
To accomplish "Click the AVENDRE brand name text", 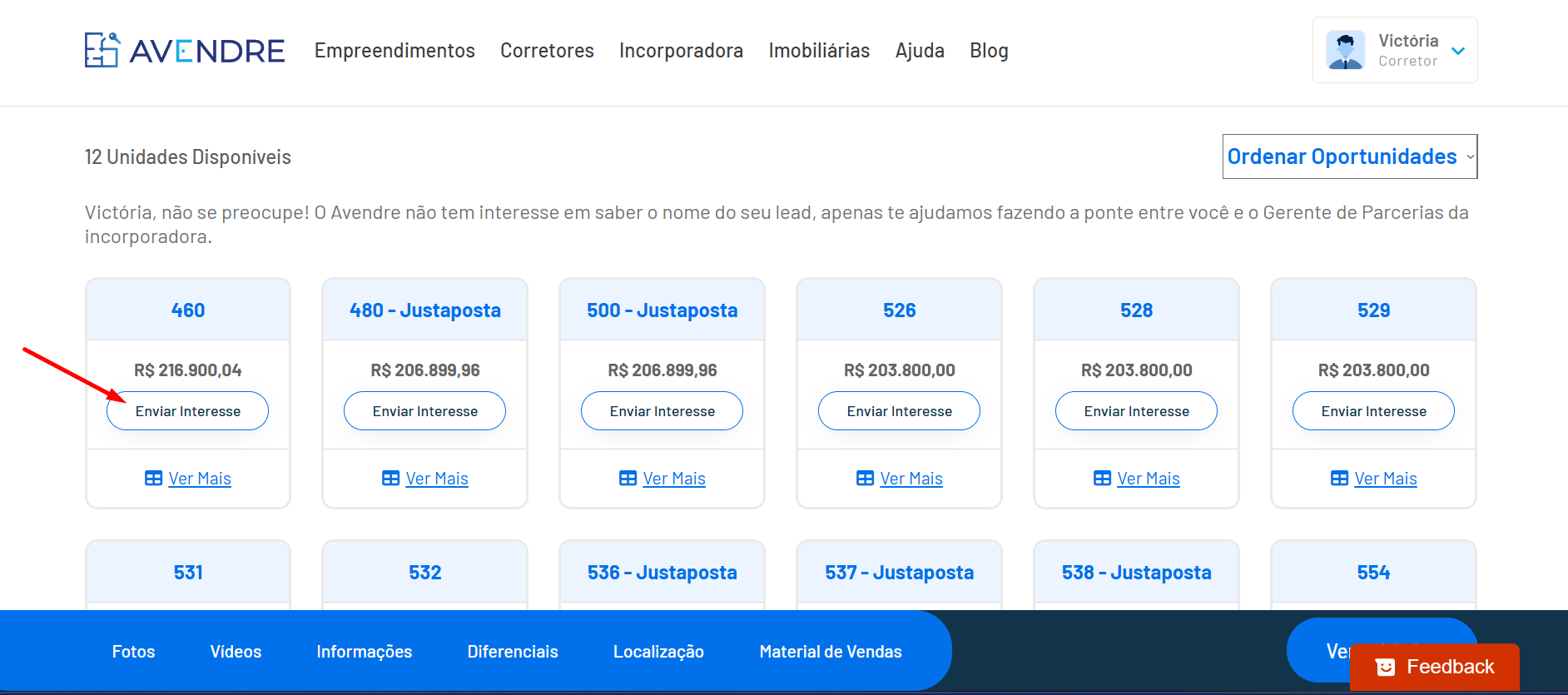I will click(207, 51).
